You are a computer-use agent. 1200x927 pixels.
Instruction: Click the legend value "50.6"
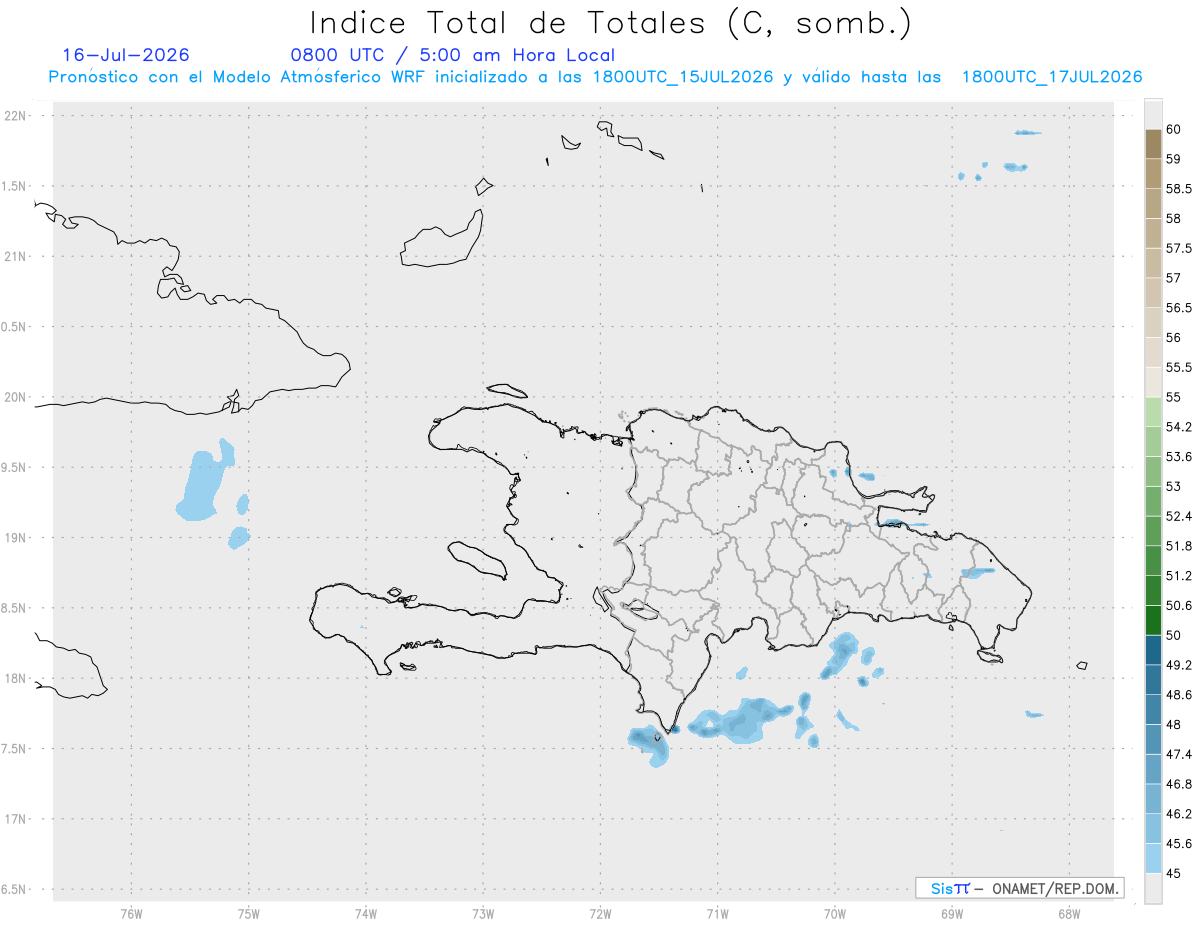click(1179, 605)
